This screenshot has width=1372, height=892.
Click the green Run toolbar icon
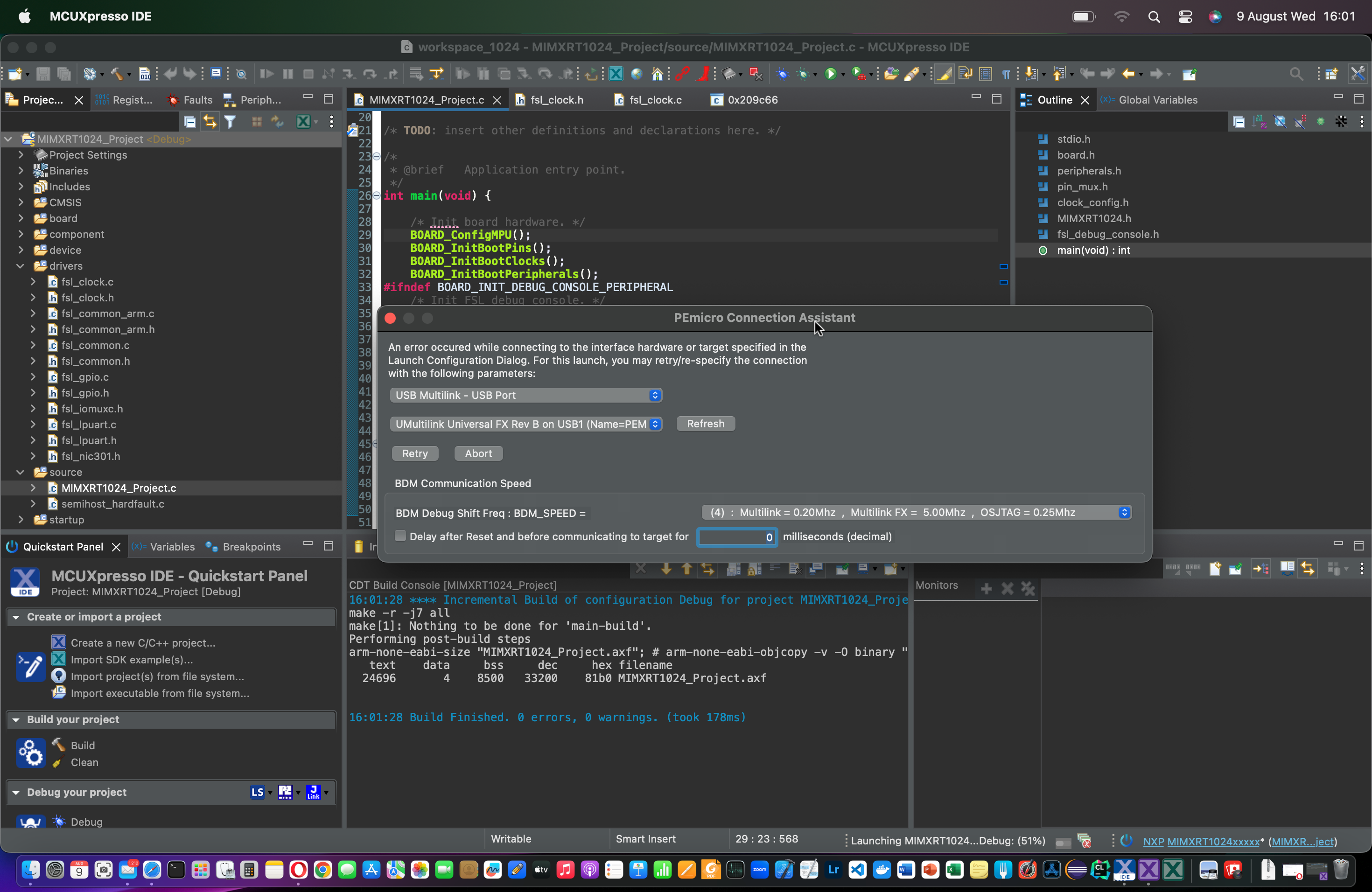(830, 74)
